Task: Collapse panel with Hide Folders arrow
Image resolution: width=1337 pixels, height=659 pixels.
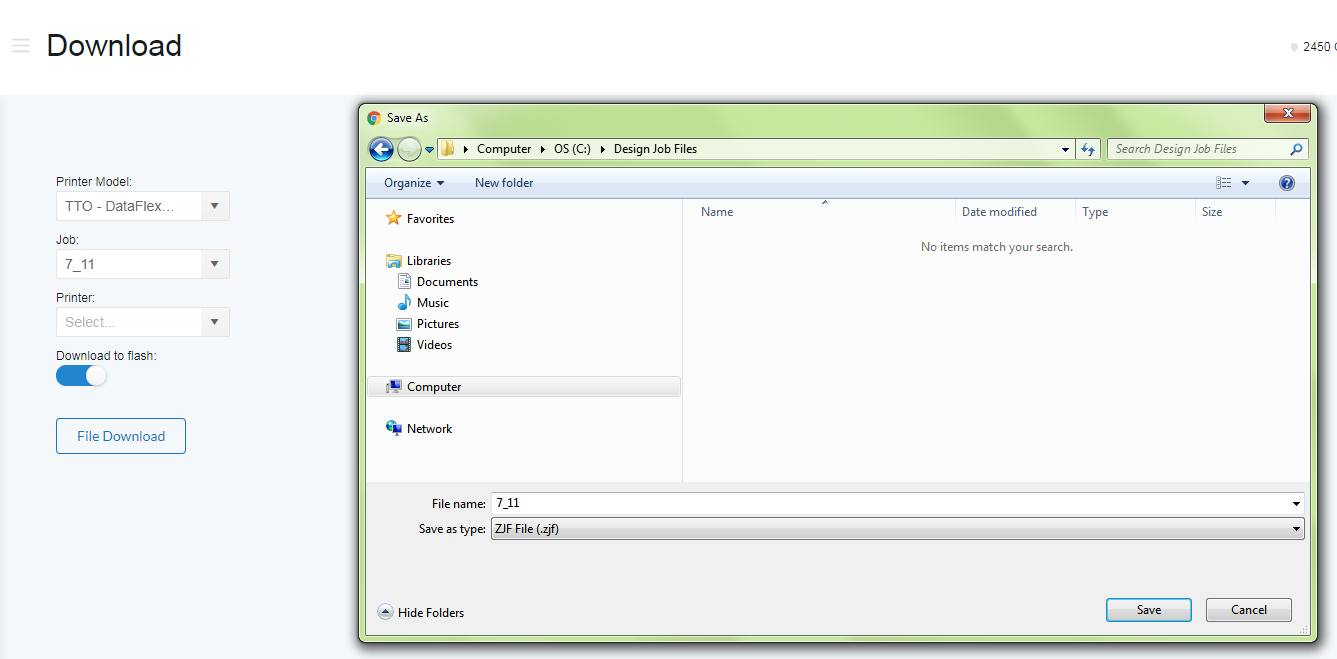Action: pos(385,612)
